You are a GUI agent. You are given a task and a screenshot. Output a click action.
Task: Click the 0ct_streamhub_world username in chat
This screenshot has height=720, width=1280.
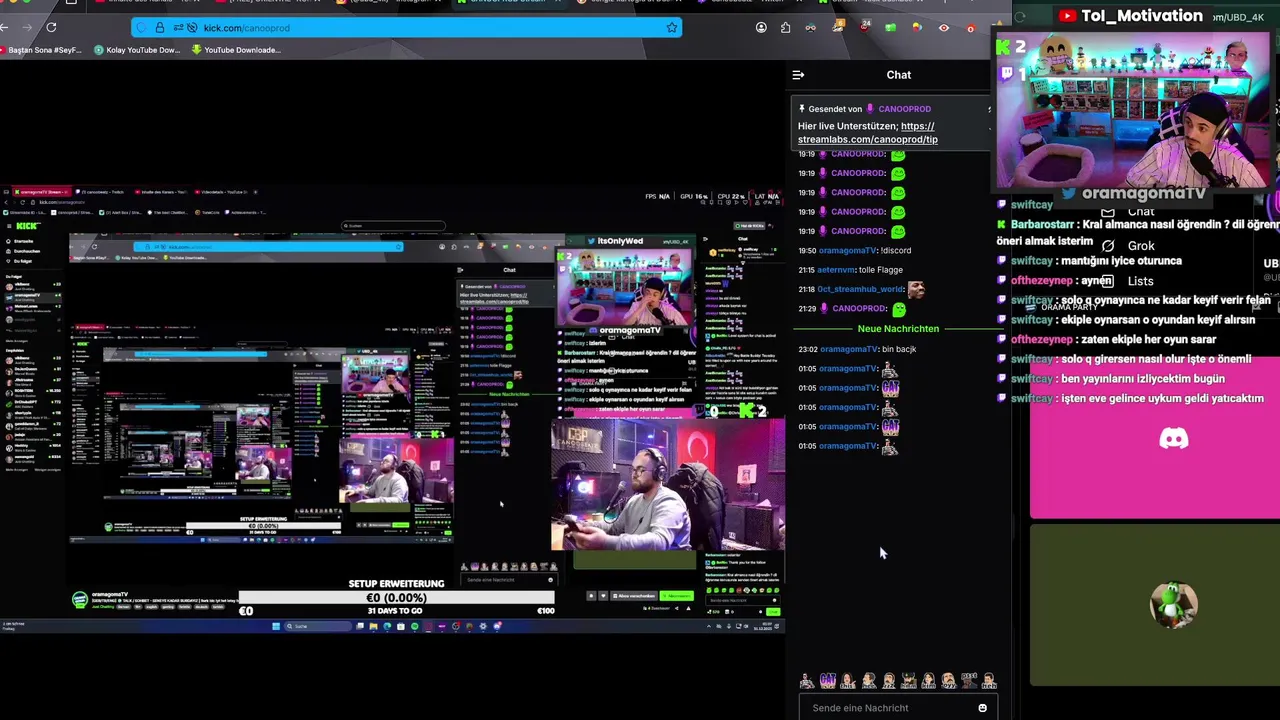click(x=860, y=289)
